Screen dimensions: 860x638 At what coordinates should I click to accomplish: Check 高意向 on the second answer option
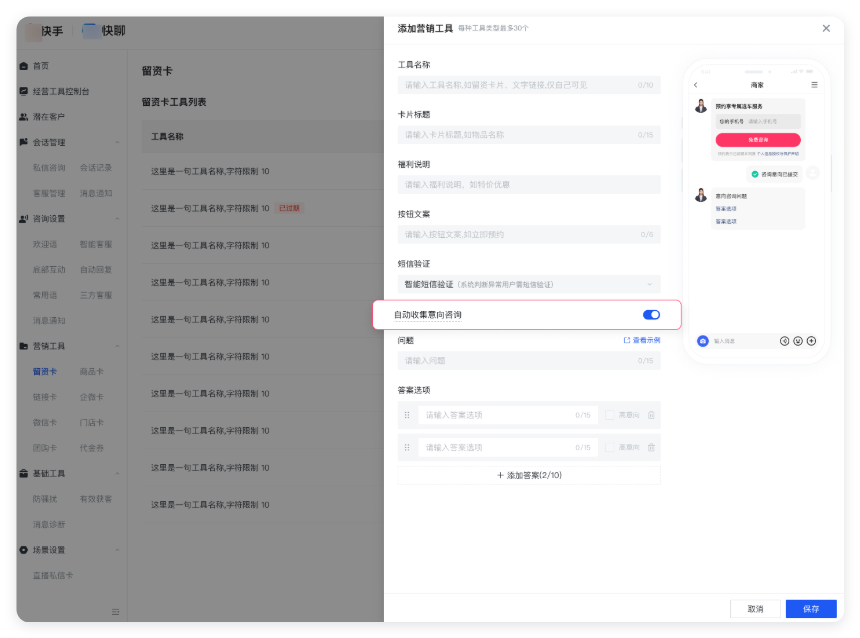point(610,447)
